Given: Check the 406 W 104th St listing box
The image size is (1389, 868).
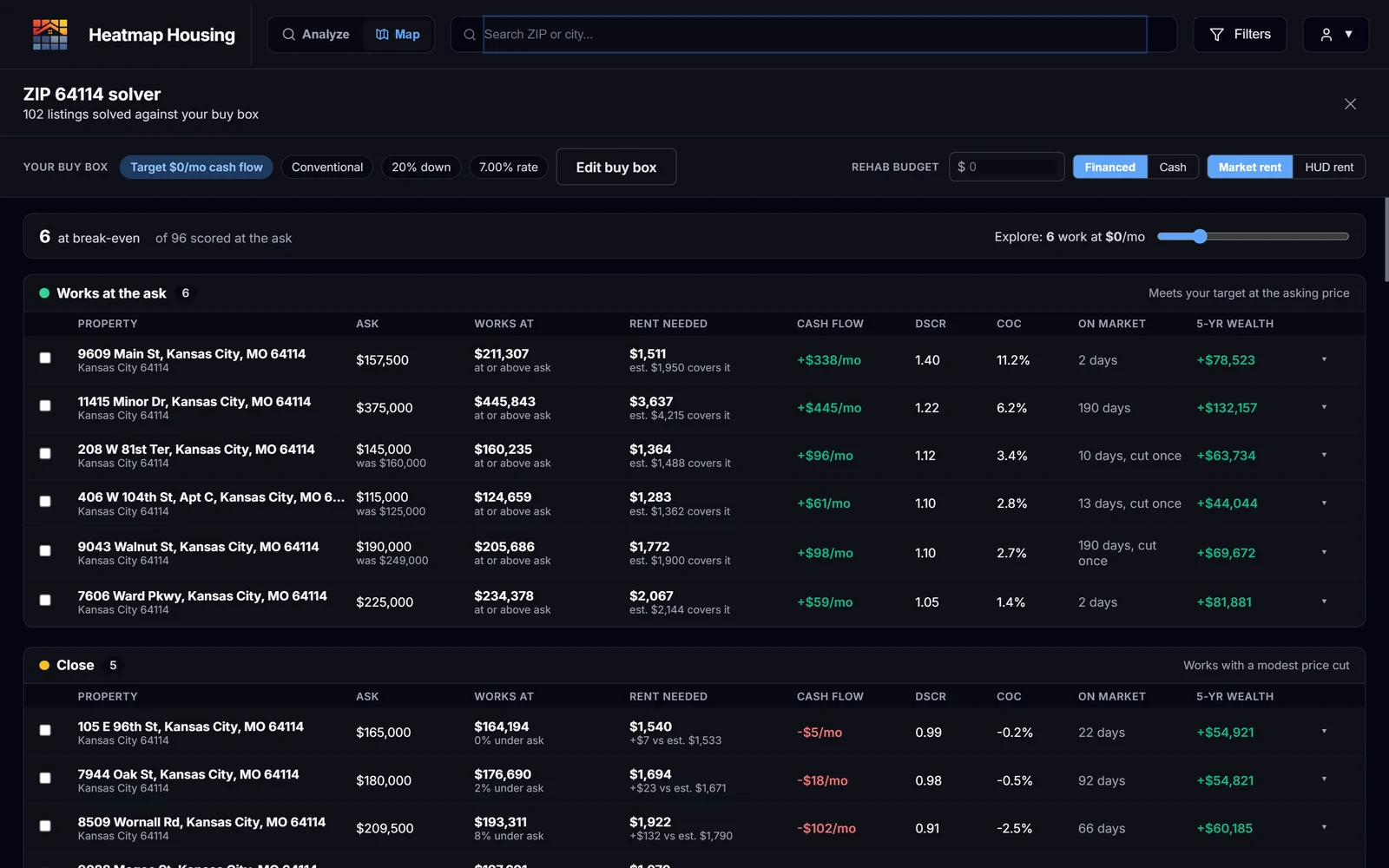Looking at the screenshot, I should point(45,501).
